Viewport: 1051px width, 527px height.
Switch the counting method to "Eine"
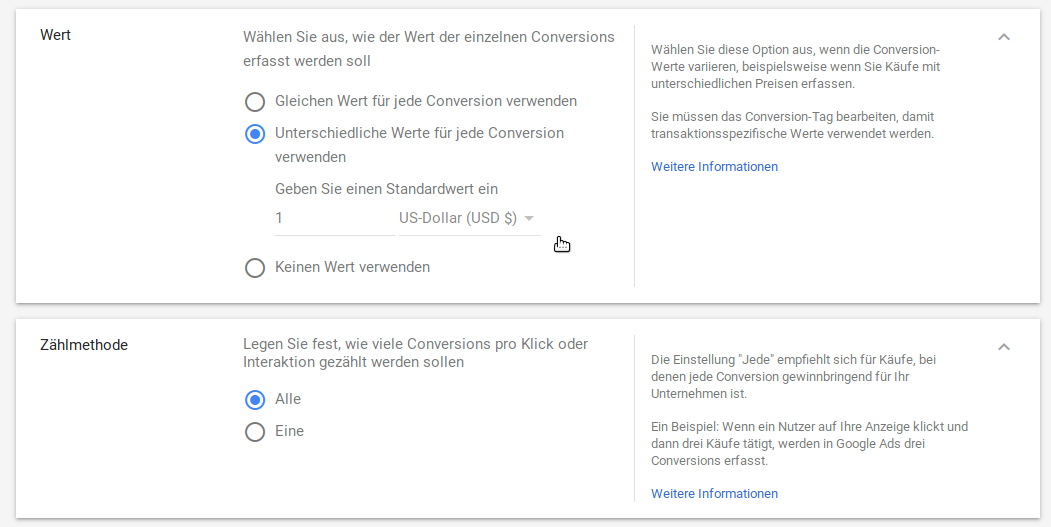tap(256, 432)
